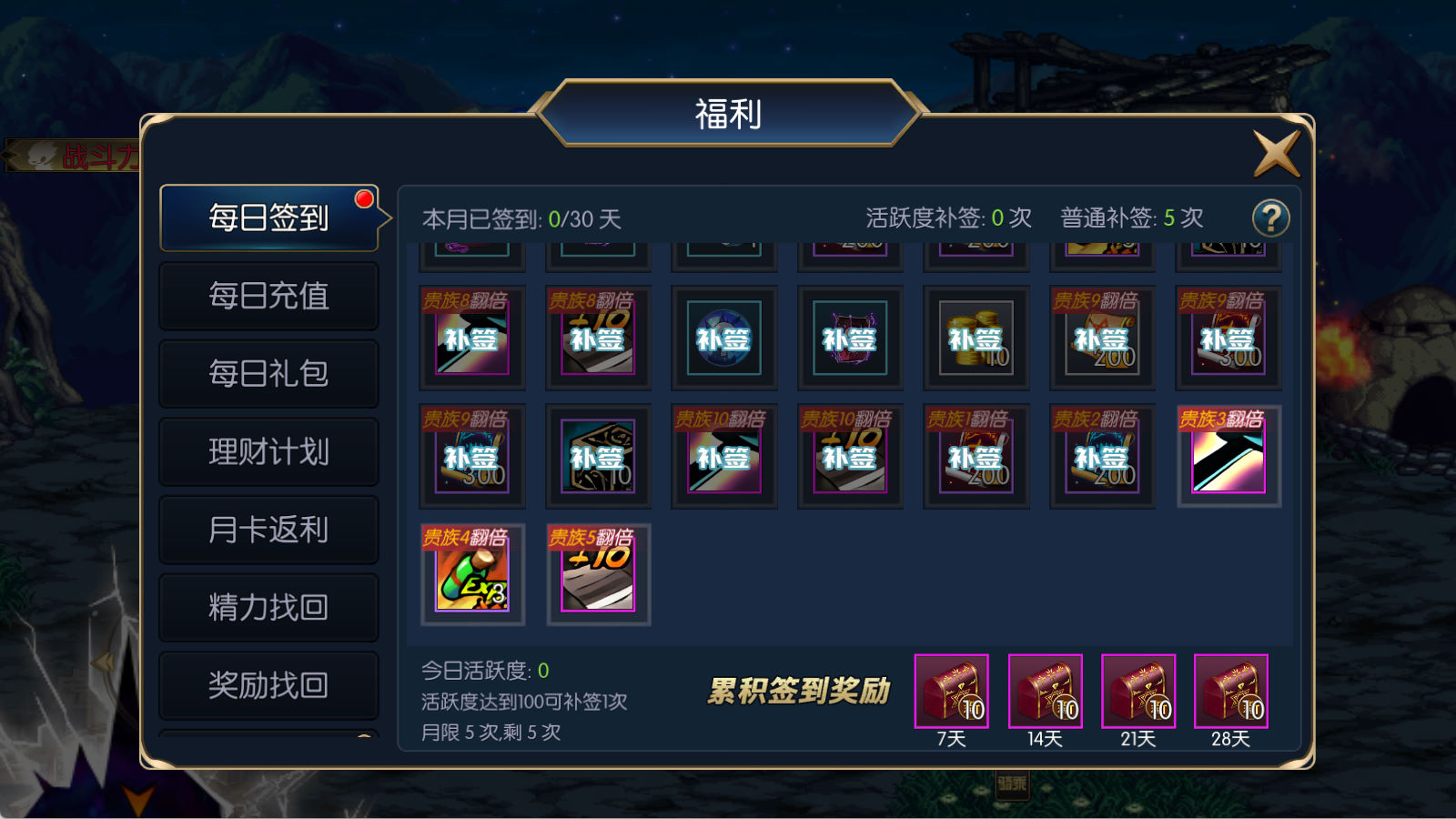The width and height of the screenshot is (1456, 819).
Task: Switch to the 奖励找回 tab
Action: 268,685
